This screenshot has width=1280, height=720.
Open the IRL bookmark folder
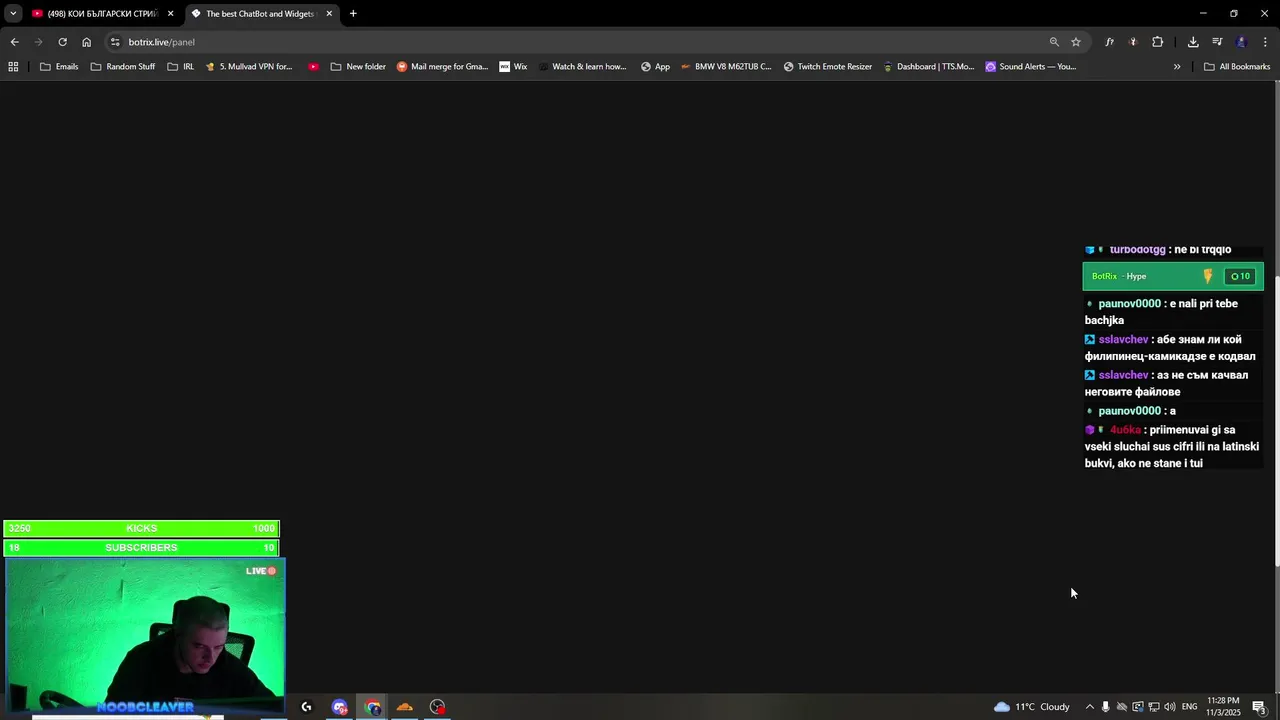point(181,67)
